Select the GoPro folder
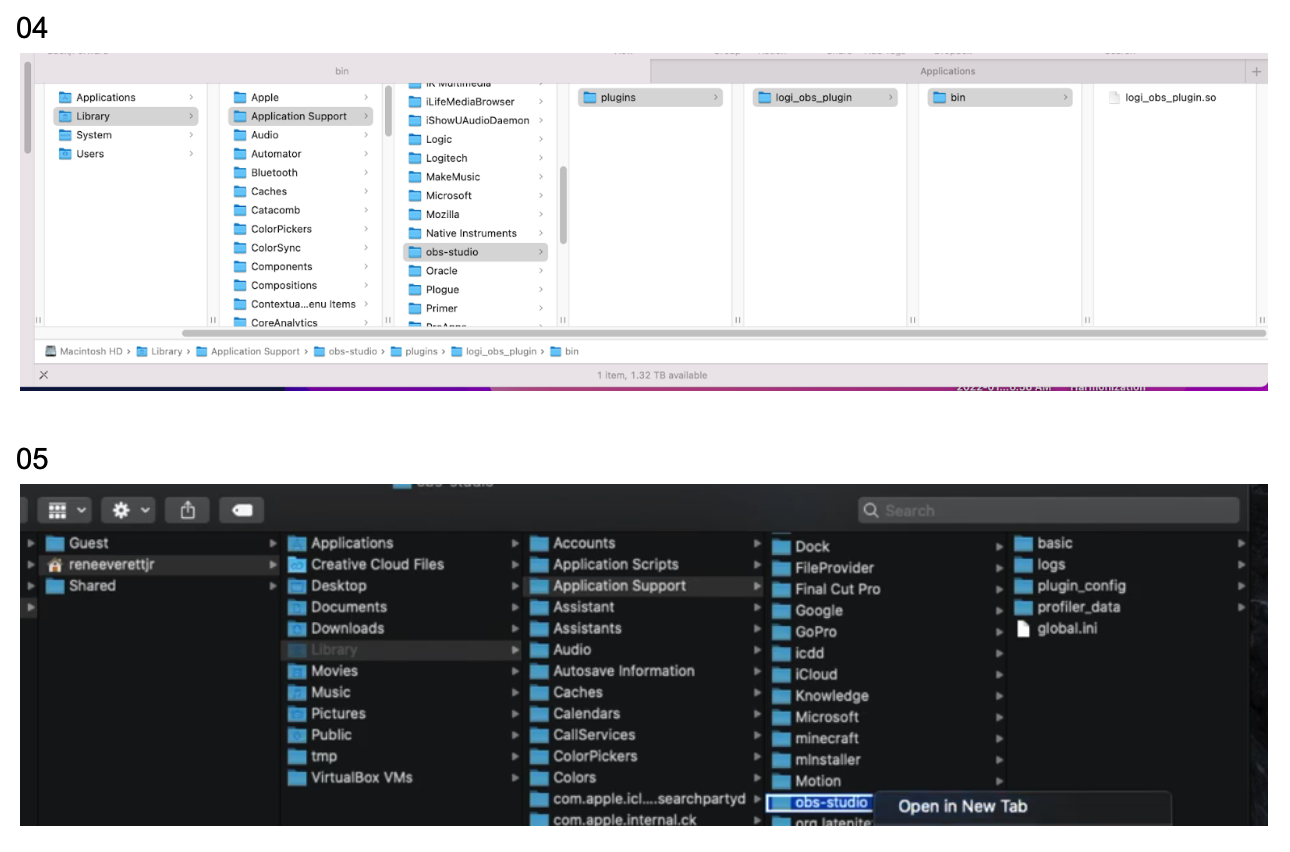 886,632
